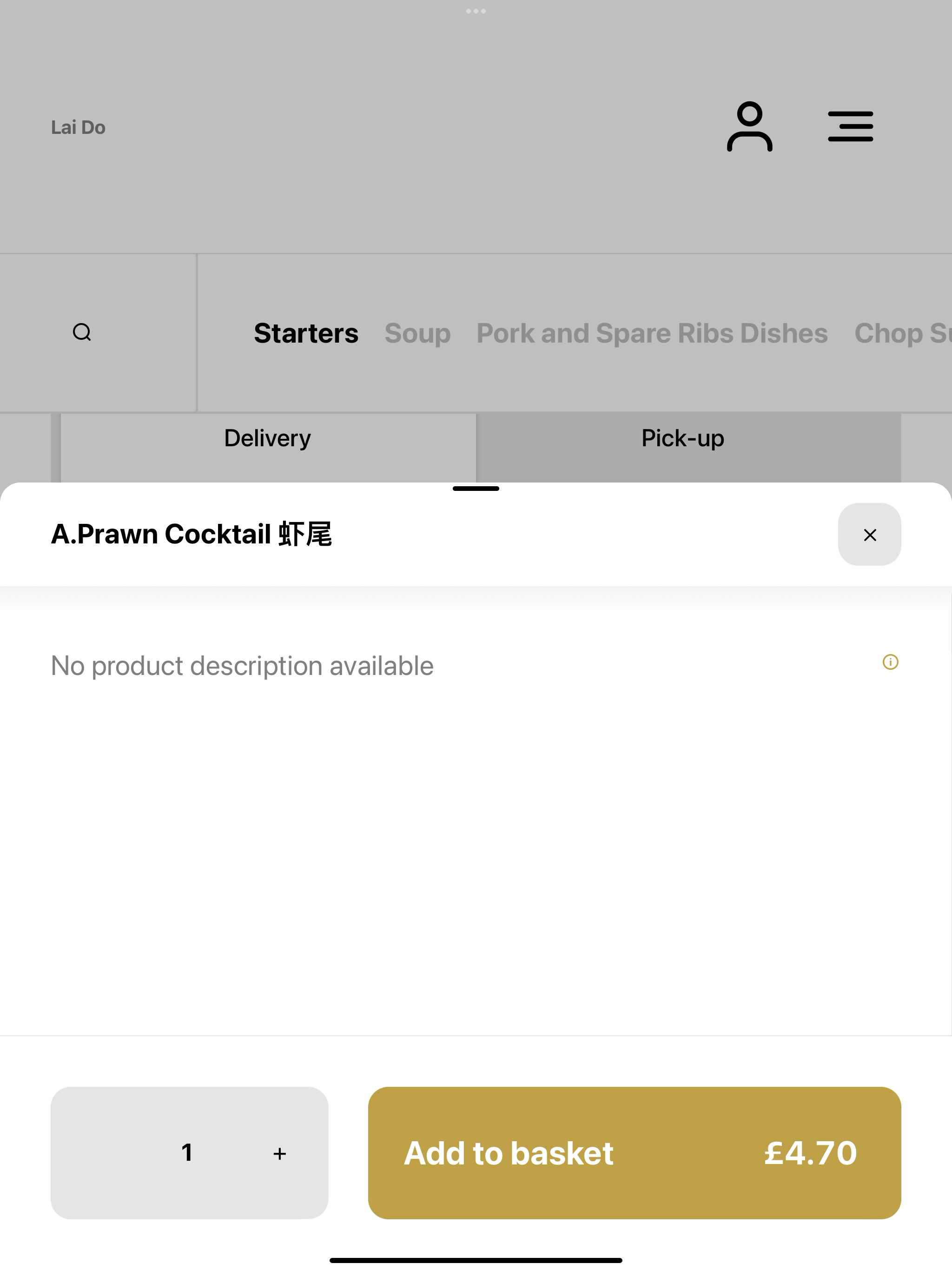The width and height of the screenshot is (952, 1270).
Task: Open Pork and Spare Ribs Dishes tab
Action: click(652, 333)
